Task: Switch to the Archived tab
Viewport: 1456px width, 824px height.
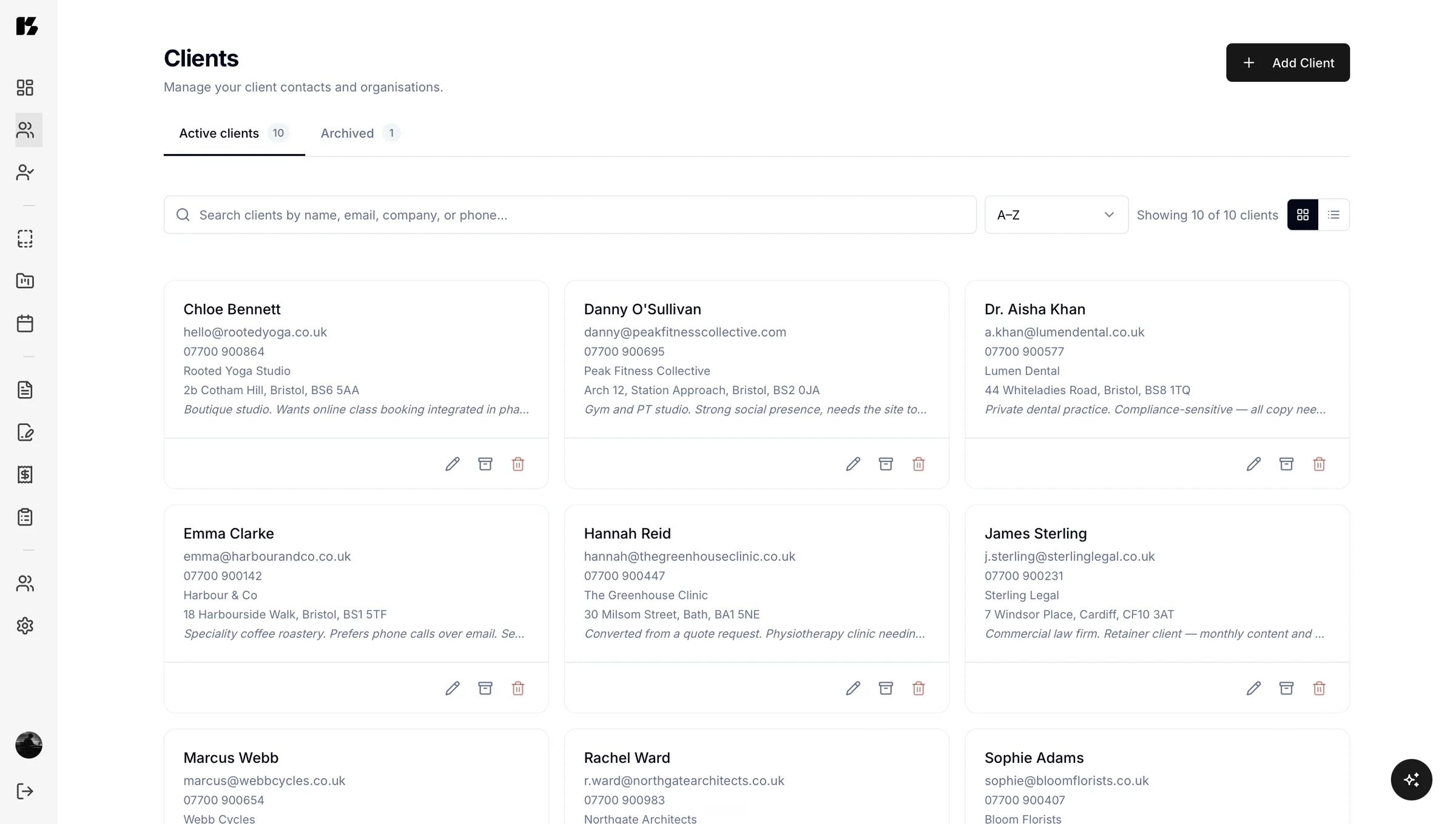Action: (360, 133)
